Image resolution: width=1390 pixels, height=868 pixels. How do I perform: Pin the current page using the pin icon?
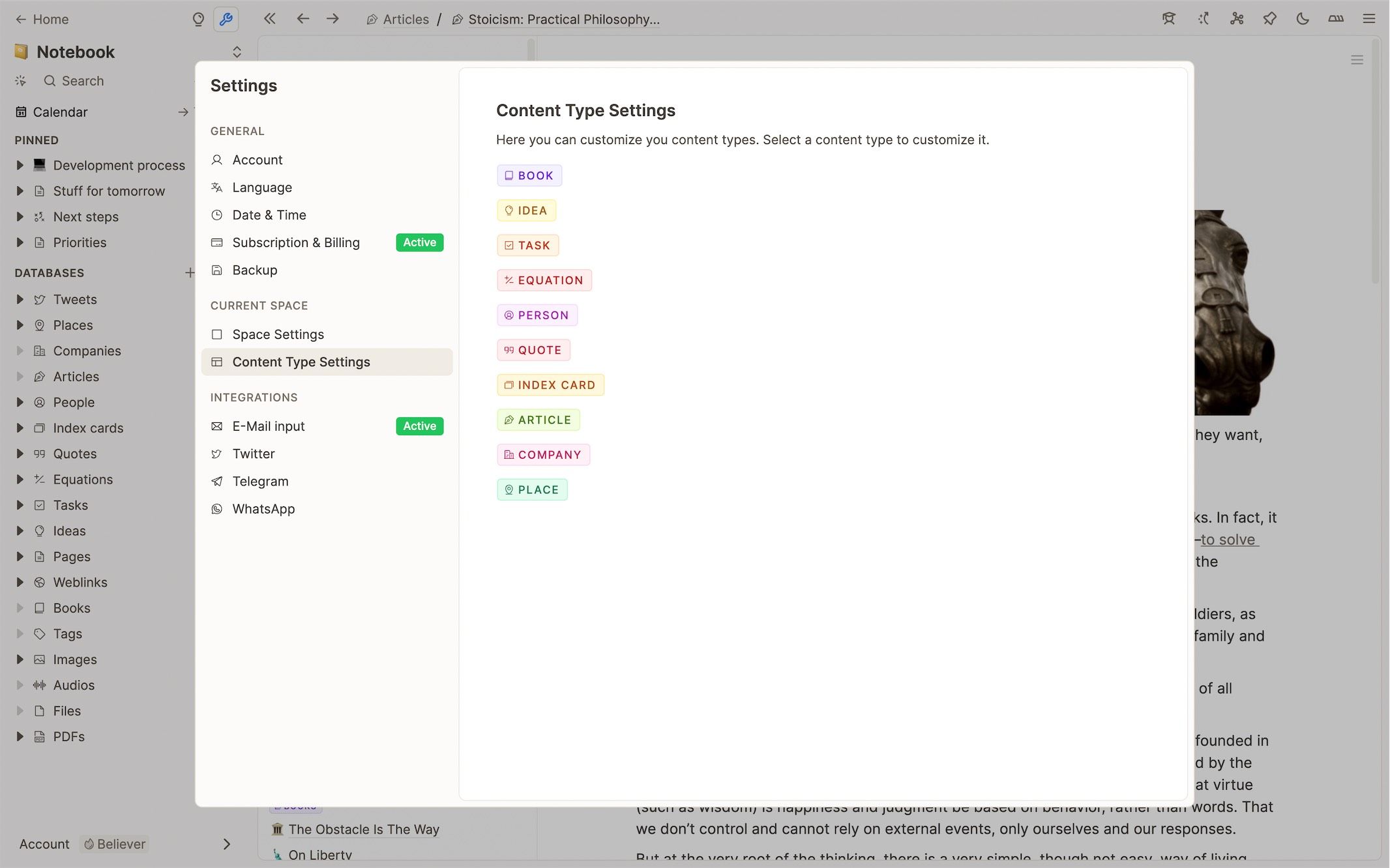[1269, 19]
